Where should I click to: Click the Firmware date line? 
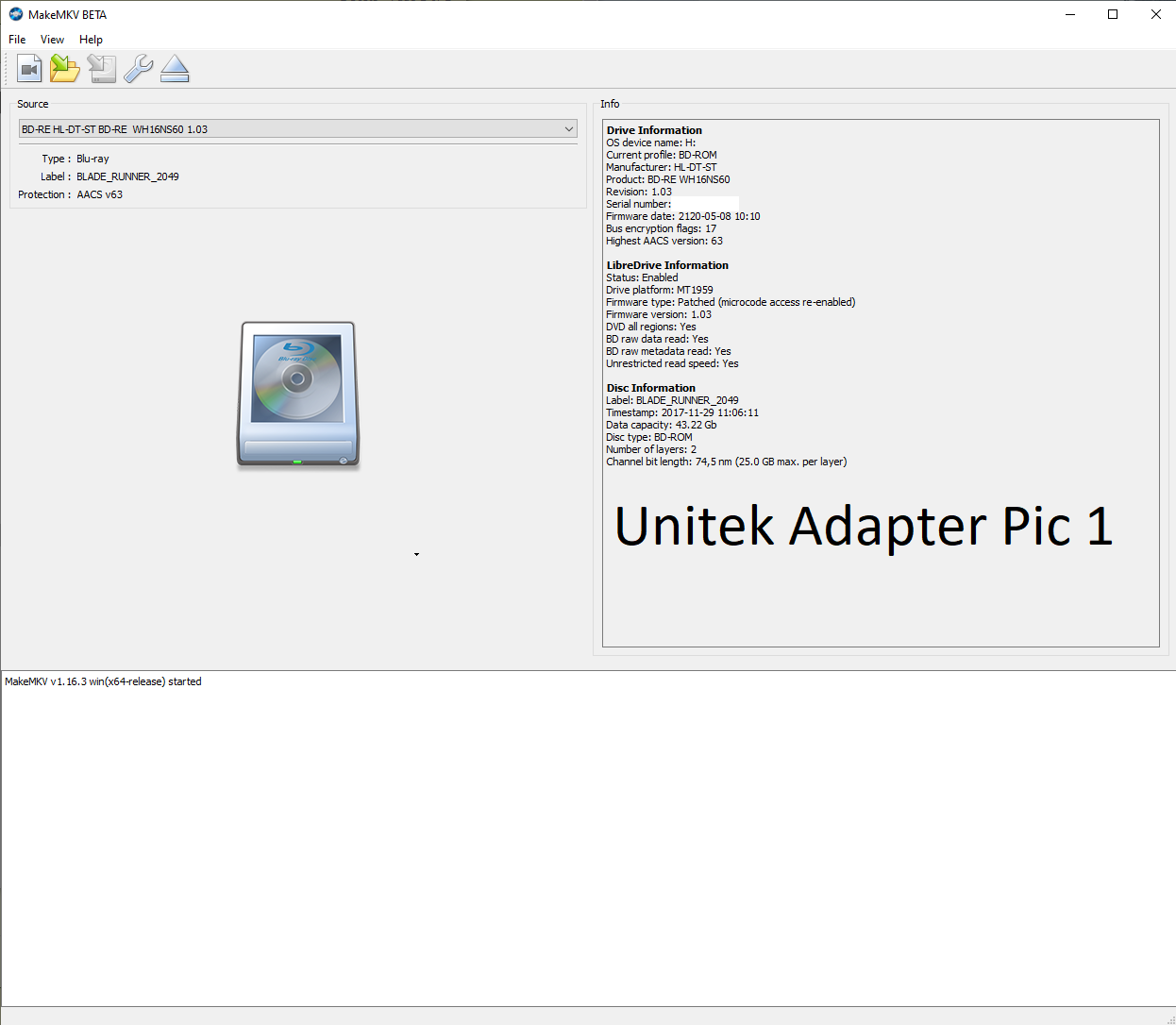pyautogui.click(x=682, y=216)
